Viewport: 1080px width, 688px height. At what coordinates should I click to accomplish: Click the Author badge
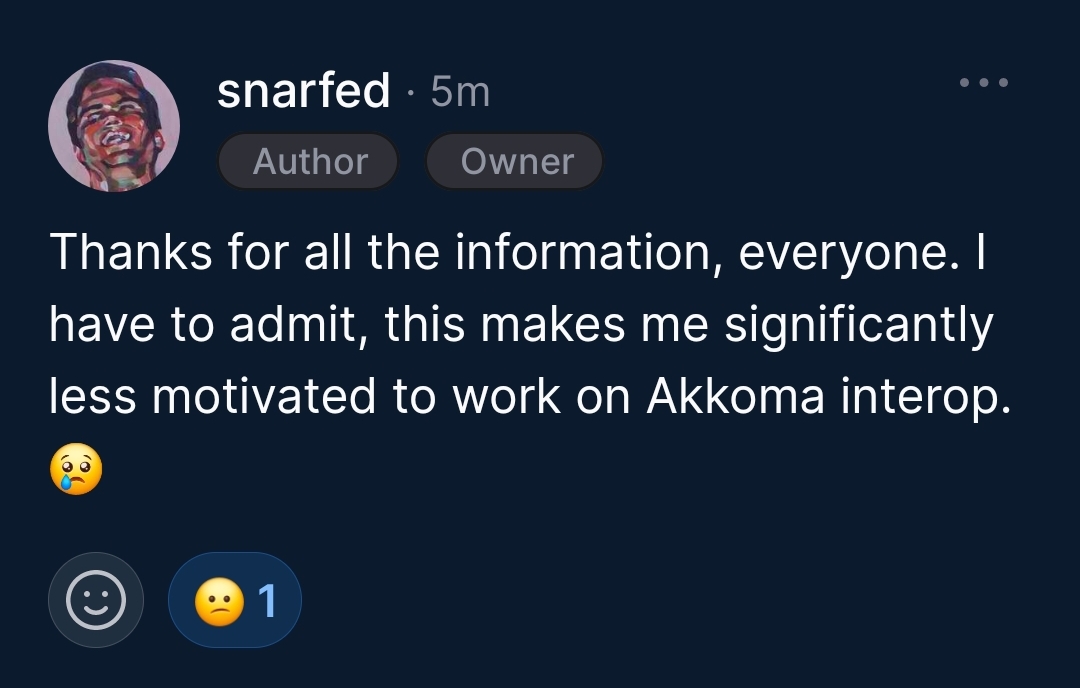click(309, 161)
